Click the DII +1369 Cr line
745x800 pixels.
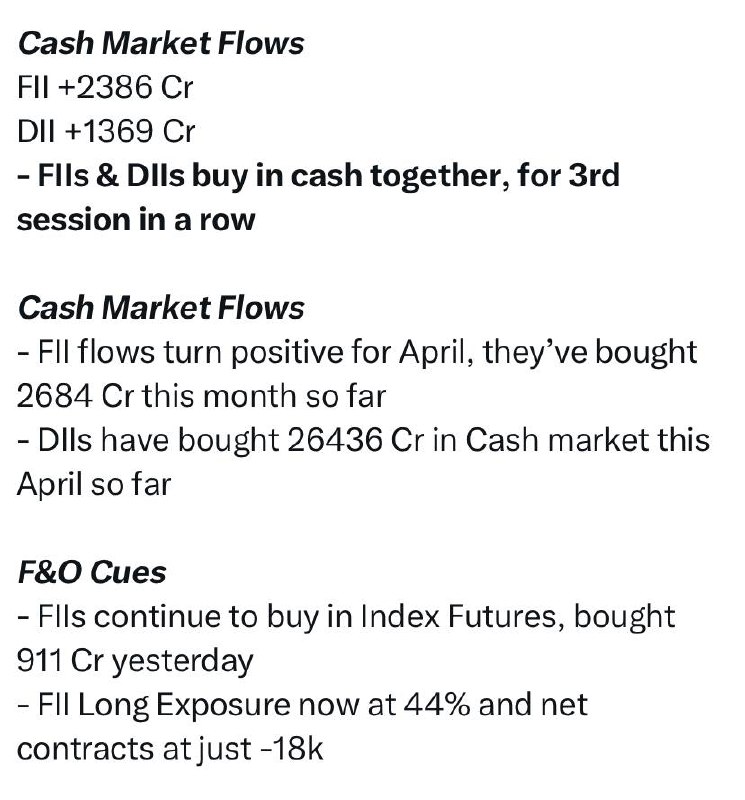(106, 131)
